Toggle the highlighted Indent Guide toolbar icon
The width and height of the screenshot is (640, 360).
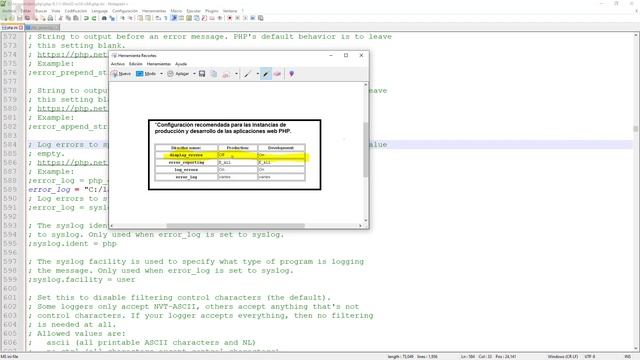pos(173,18)
